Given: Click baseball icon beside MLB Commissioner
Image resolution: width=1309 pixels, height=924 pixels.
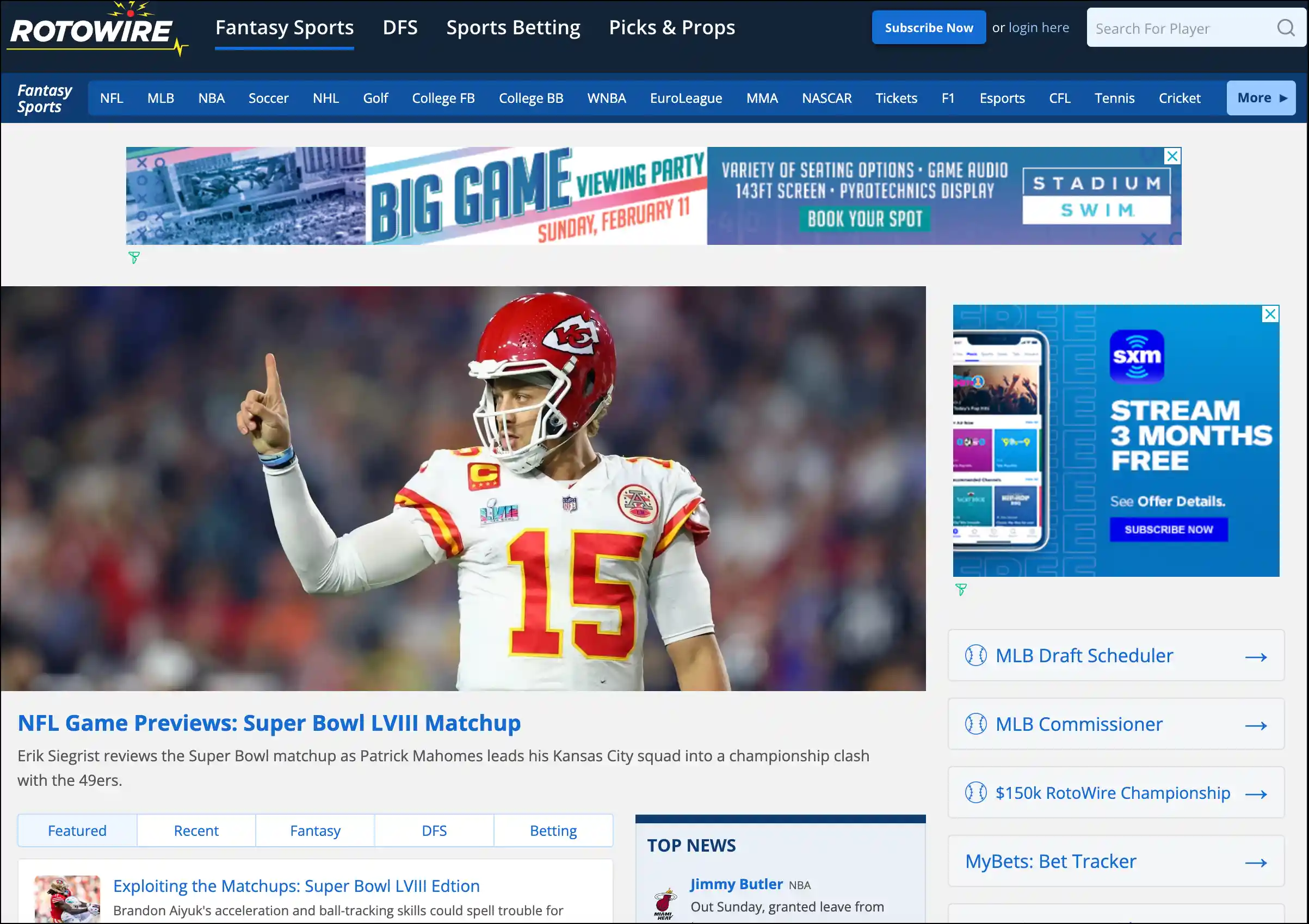Looking at the screenshot, I should [975, 724].
